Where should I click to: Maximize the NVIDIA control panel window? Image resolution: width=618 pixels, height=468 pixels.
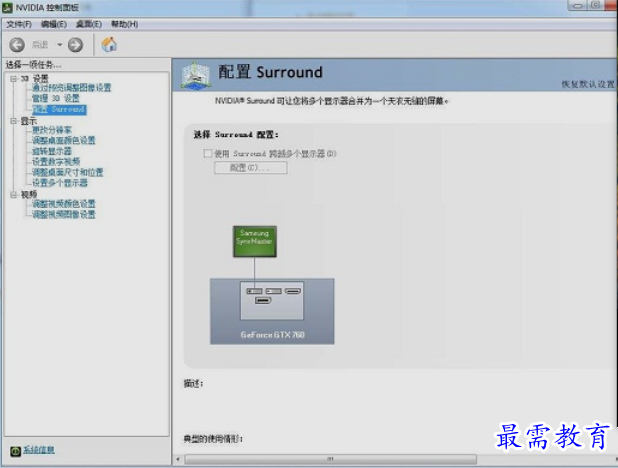coord(596,6)
